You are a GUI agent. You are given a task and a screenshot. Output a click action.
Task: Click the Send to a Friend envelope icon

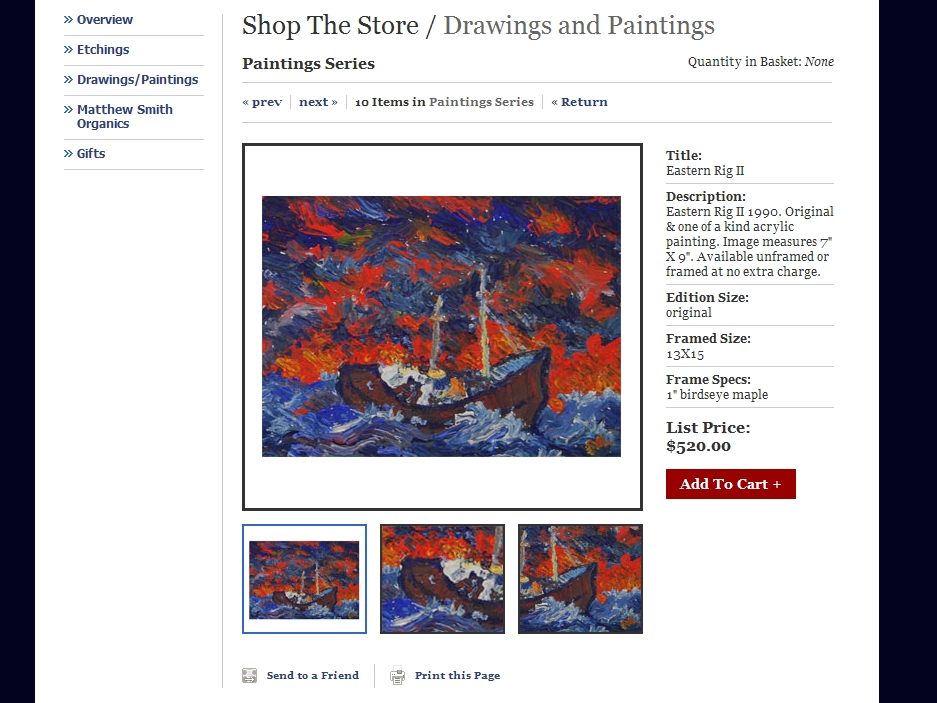click(250, 676)
